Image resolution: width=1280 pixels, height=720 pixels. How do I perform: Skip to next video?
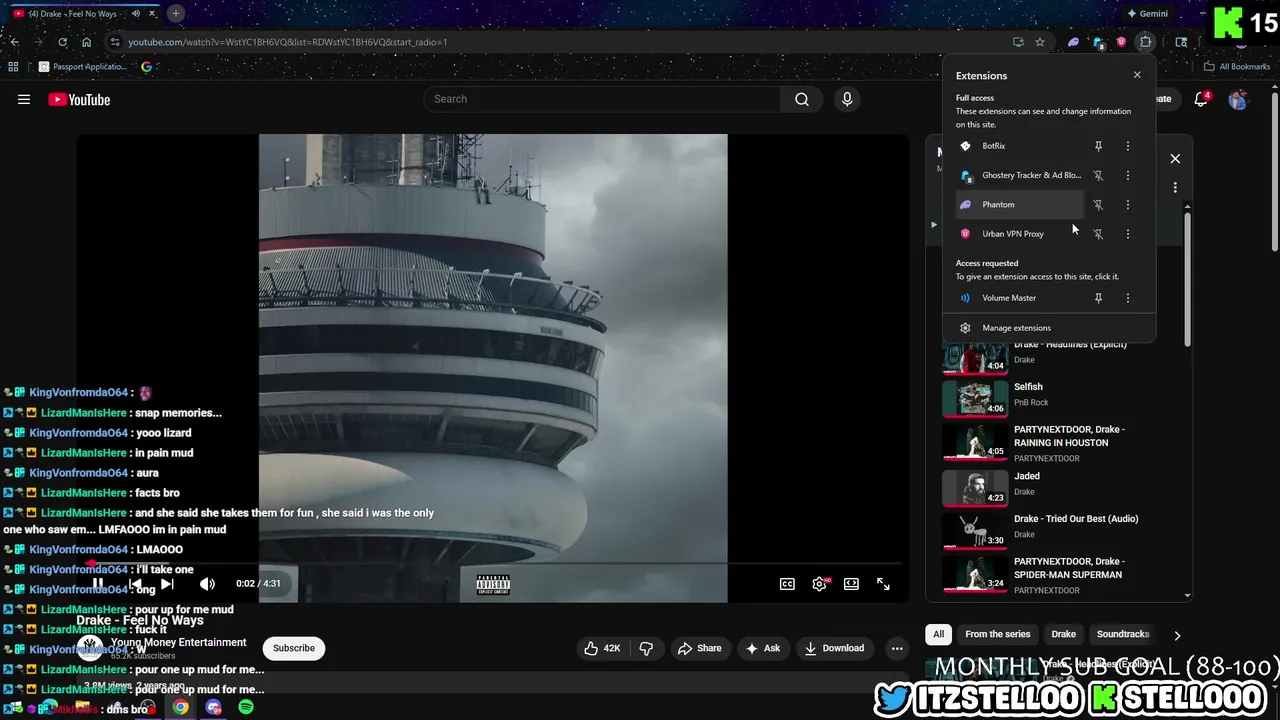pos(167,584)
